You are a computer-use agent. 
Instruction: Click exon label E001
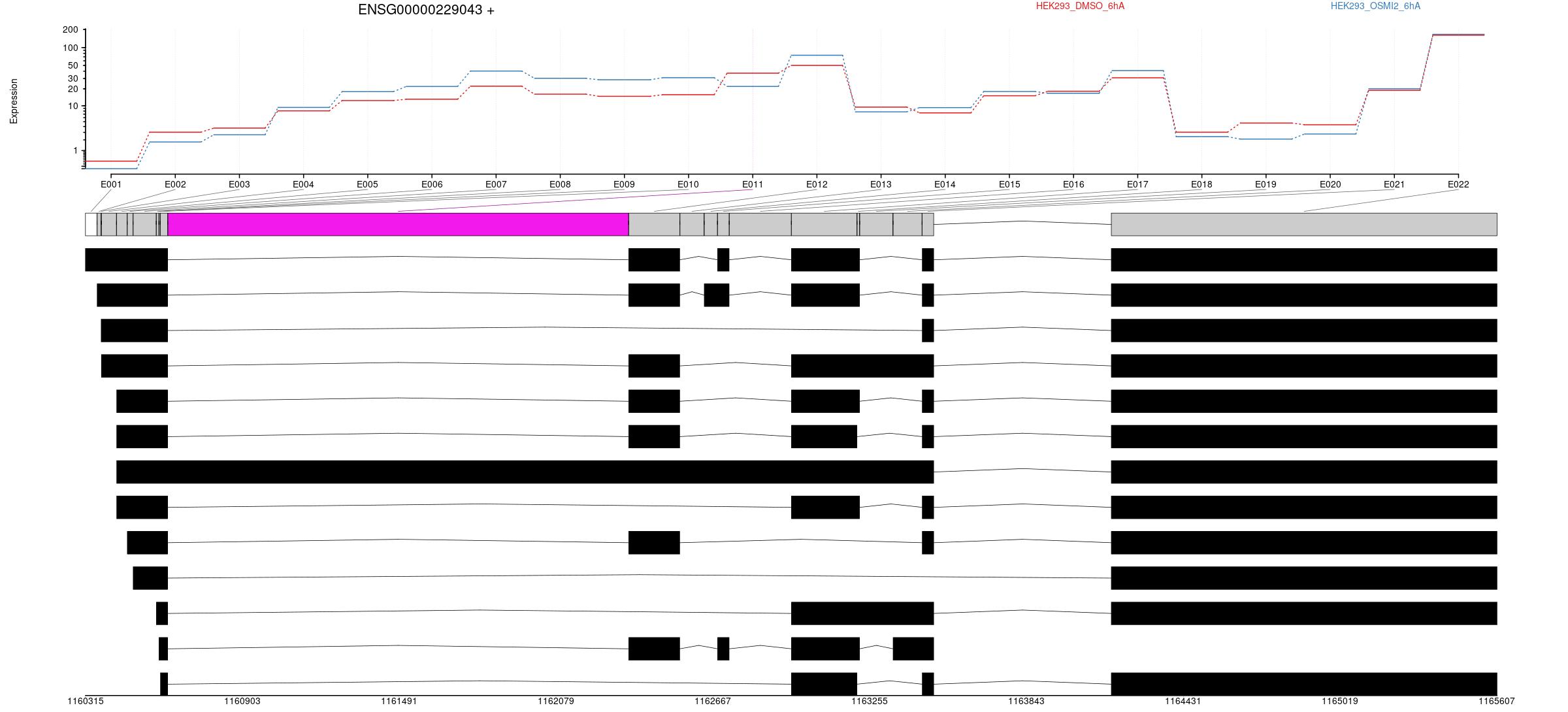point(111,184)
